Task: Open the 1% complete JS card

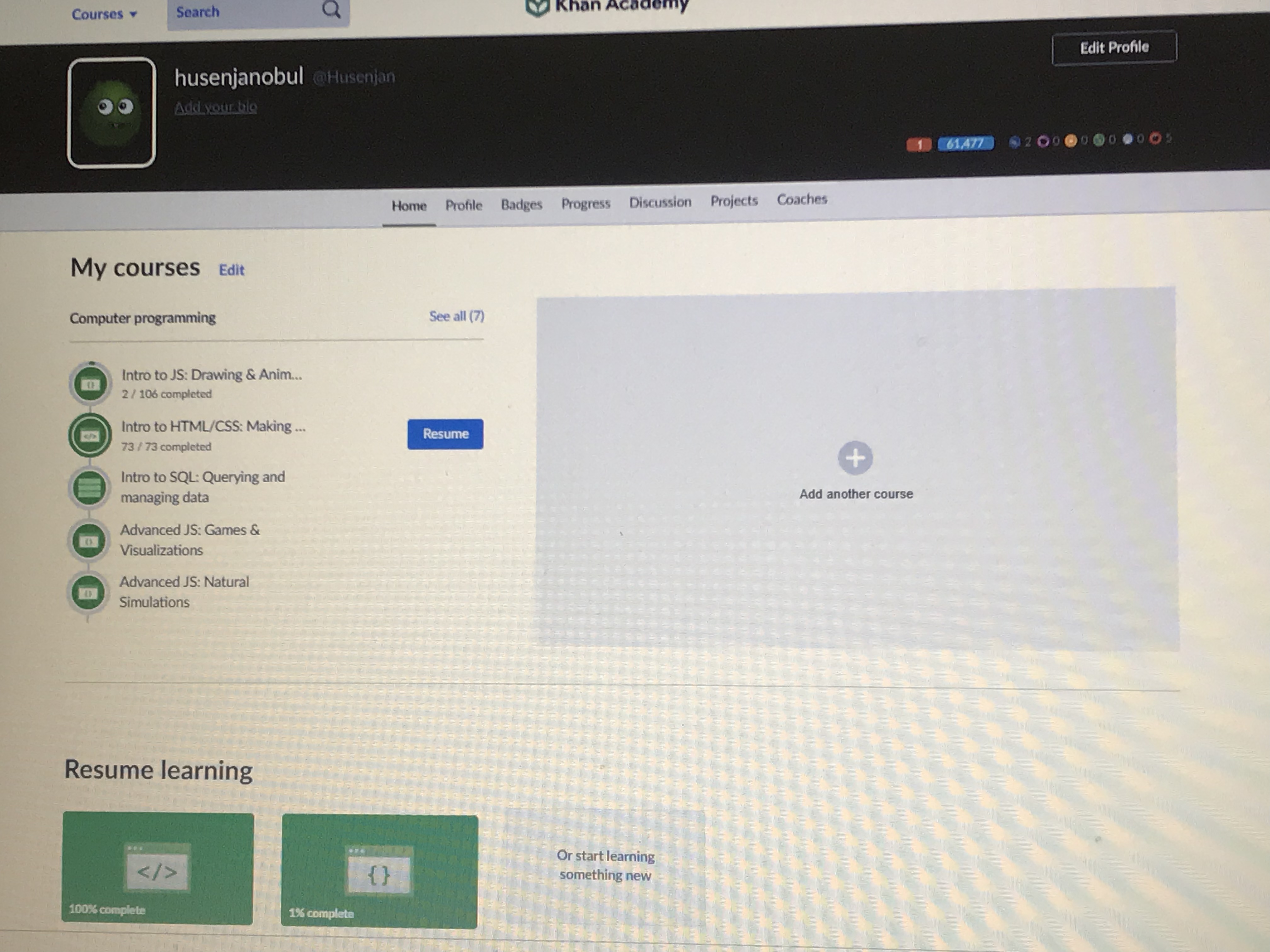Action: (x=379, y=872)
